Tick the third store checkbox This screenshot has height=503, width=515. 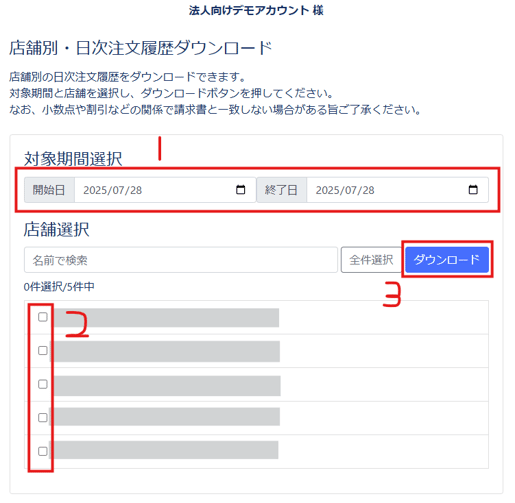tap(43, 384)
